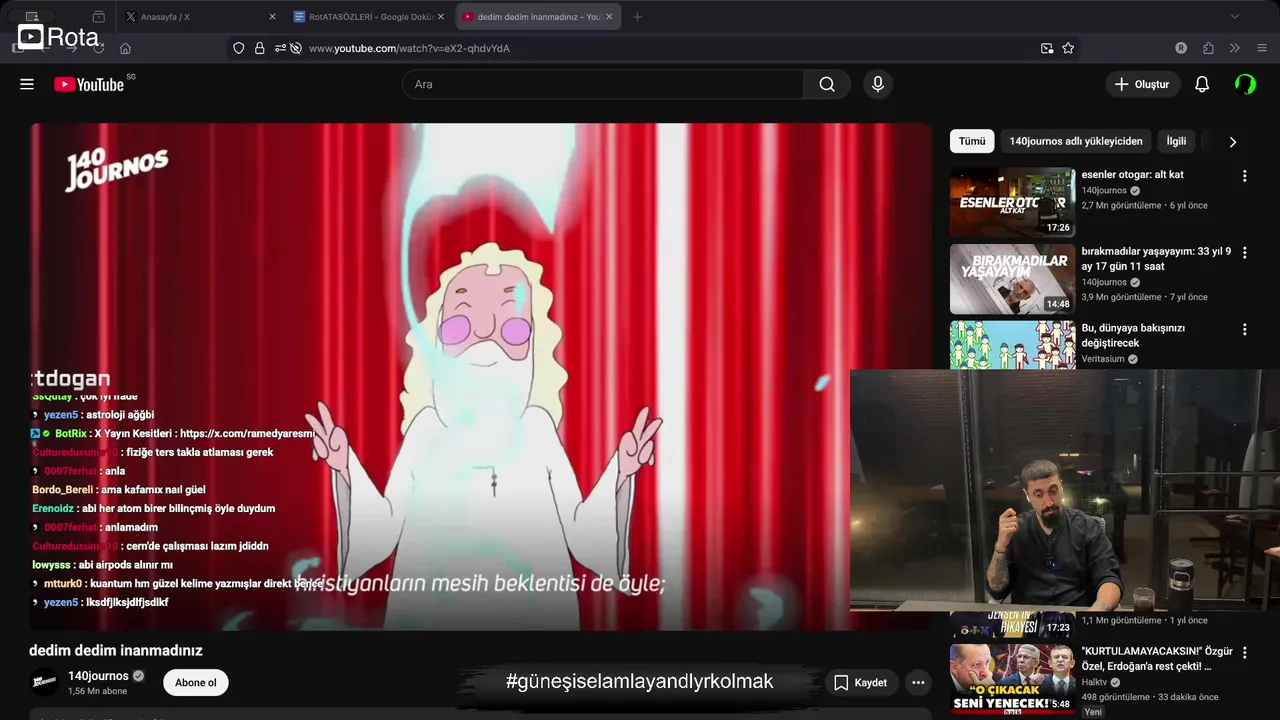Open options menu for the KURTULAMAYACAKSIN video
Screen dimensions: 1280x720
[1245, 652]
